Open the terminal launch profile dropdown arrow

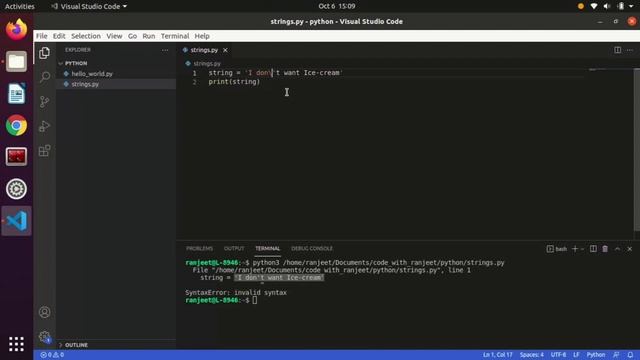582,249
